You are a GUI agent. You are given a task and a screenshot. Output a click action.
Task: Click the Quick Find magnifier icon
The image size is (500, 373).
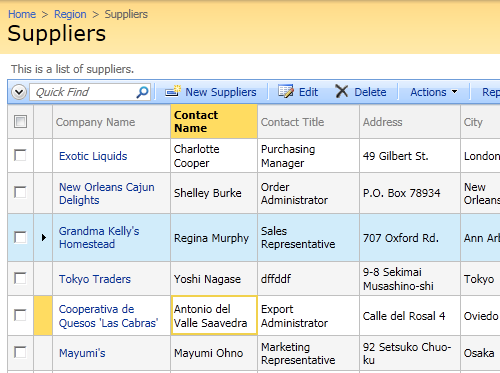click(142, 92)
